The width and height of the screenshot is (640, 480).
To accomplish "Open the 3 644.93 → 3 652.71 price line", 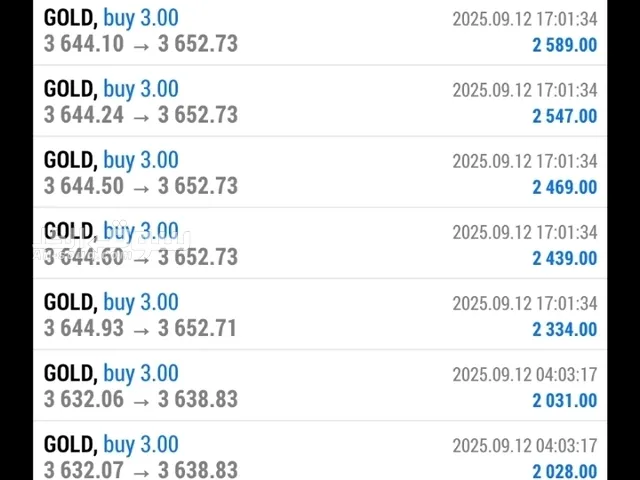I will coord(141,328).
